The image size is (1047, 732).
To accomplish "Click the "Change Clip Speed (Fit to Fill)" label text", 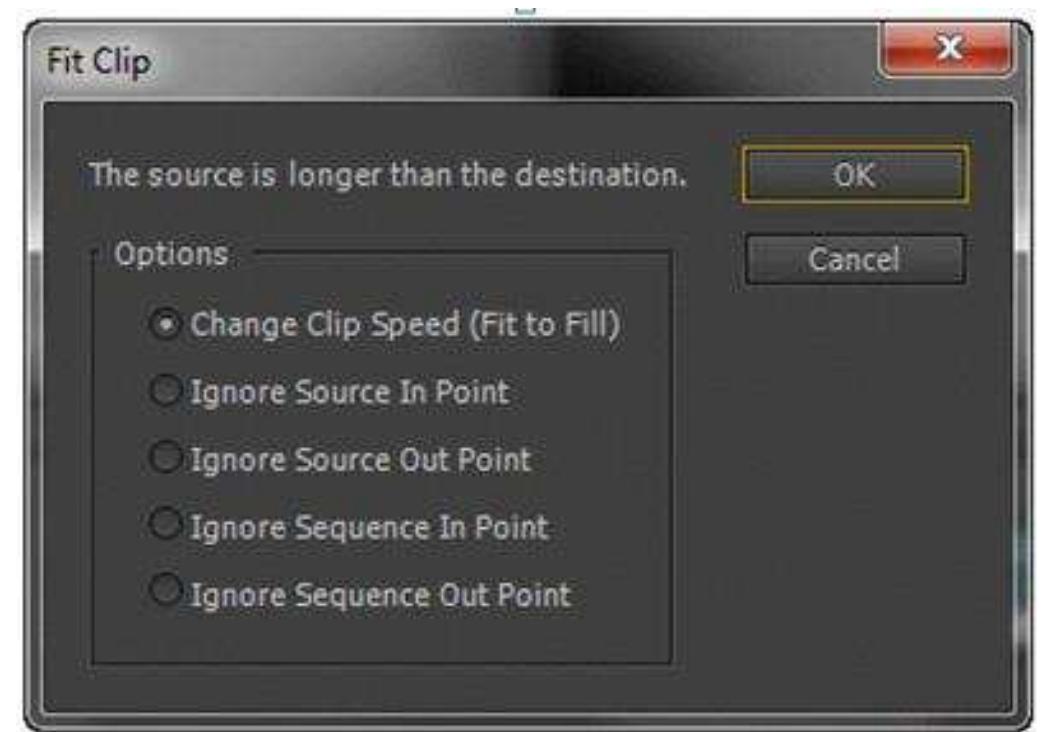I will (x=406, y=325).
